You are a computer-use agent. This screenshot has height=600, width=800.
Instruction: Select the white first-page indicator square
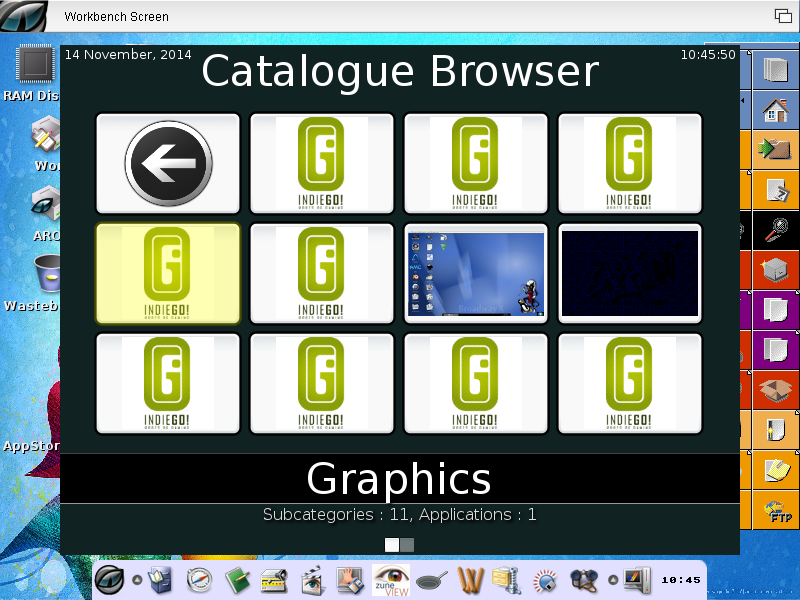pos(392,545)
